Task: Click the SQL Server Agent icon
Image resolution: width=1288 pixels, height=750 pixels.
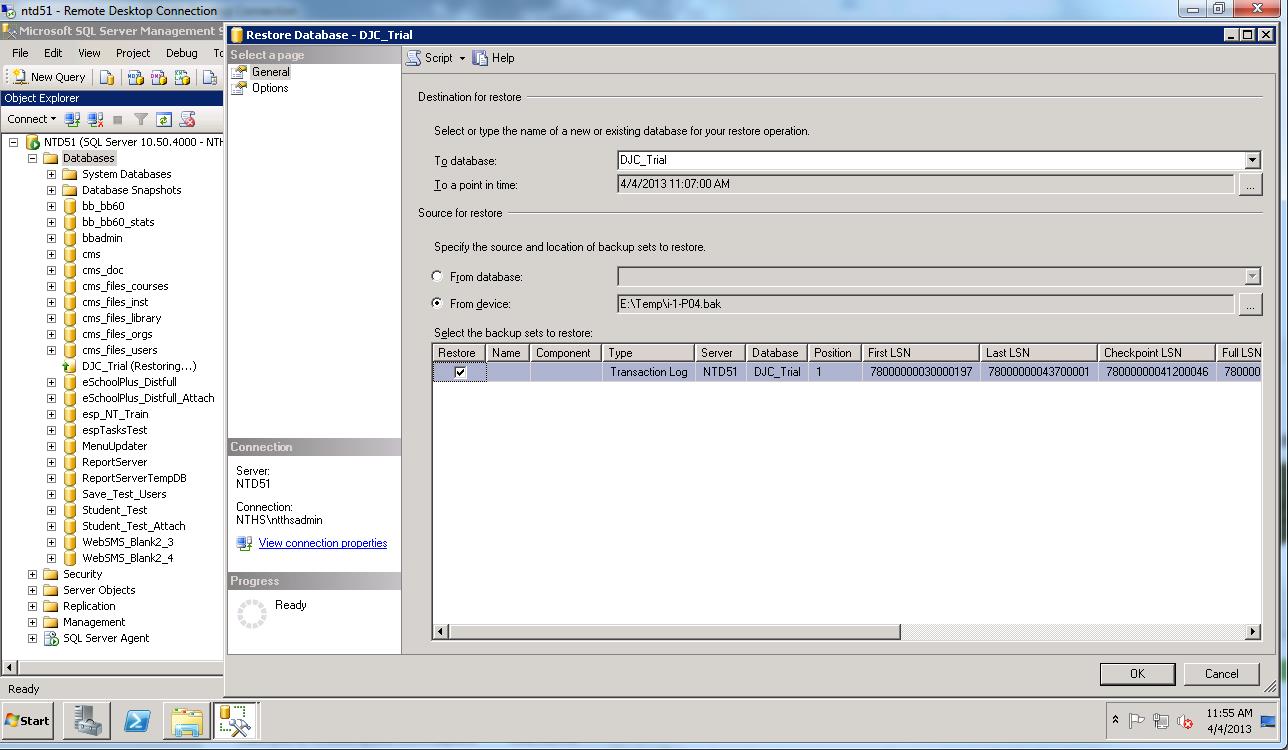Action: pyautogui.click(x=51, y=638)
